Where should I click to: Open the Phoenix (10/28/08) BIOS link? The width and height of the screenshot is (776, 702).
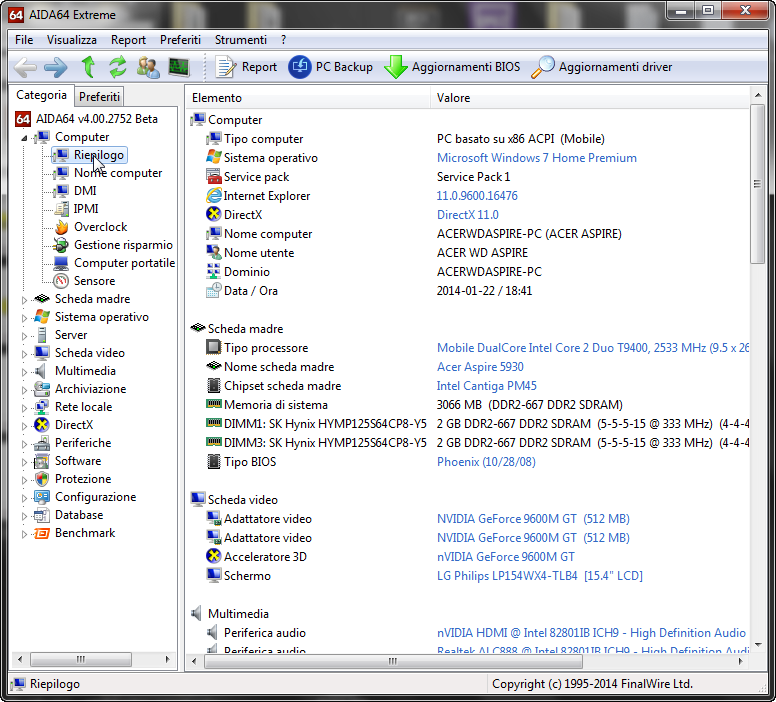pos(486,462)
